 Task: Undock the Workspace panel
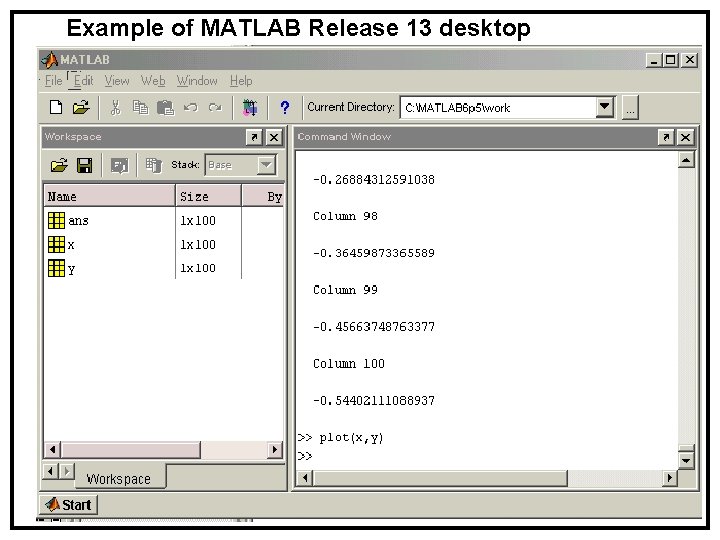(x=254, y=137)
